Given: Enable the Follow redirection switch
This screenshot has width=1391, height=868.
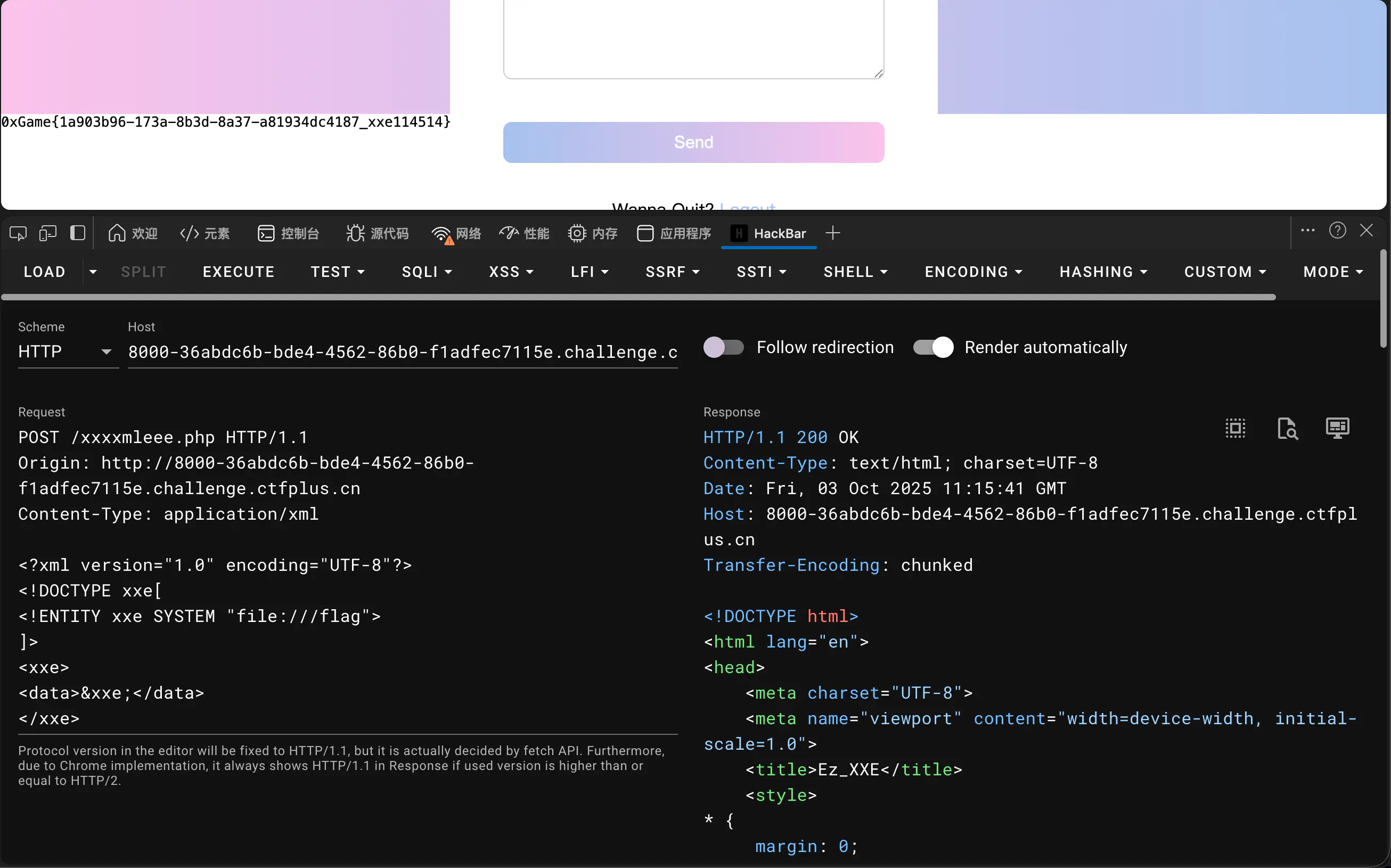Looking at the screenshot, I should [x=723, y=347].
